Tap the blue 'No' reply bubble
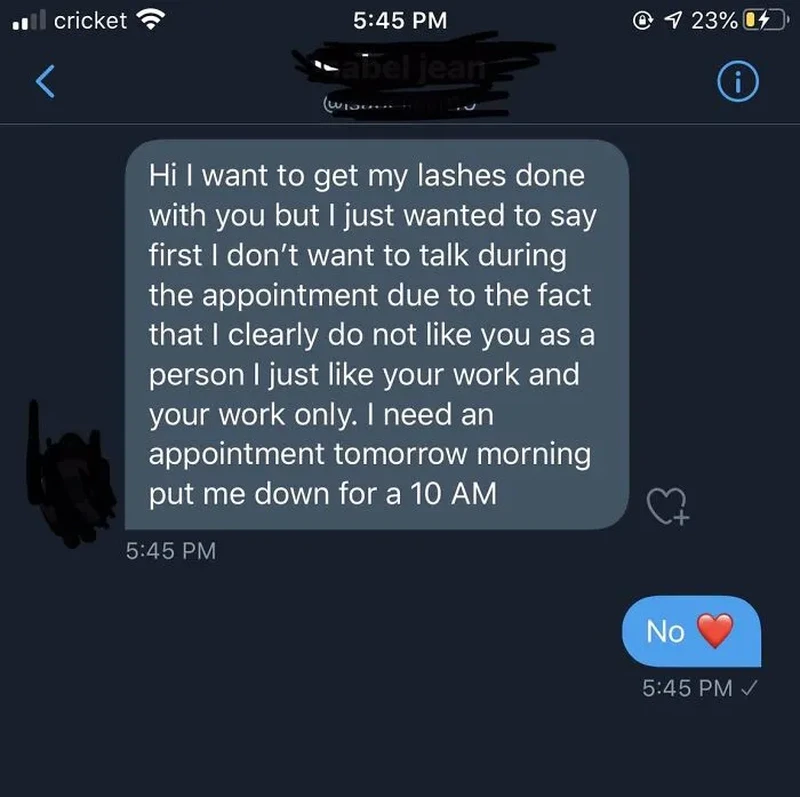 (x=691, y=631)
